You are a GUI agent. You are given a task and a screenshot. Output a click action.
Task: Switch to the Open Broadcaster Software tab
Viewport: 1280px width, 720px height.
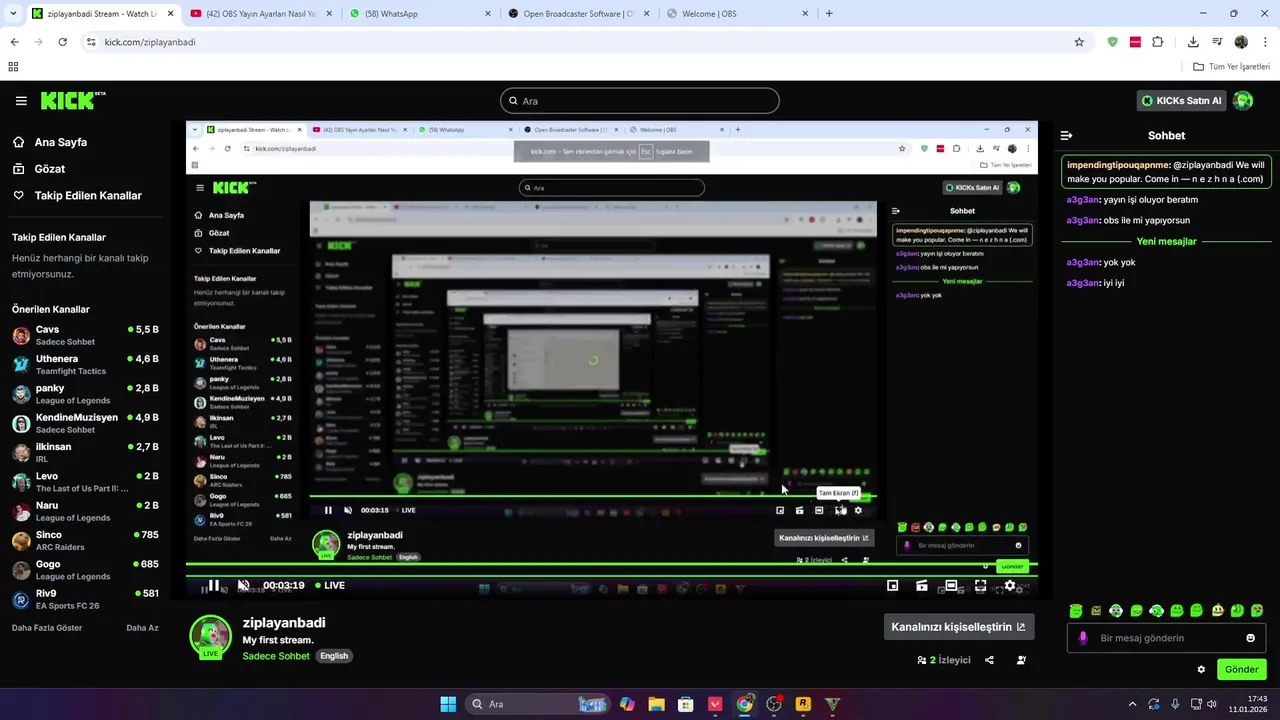(578, 14)
